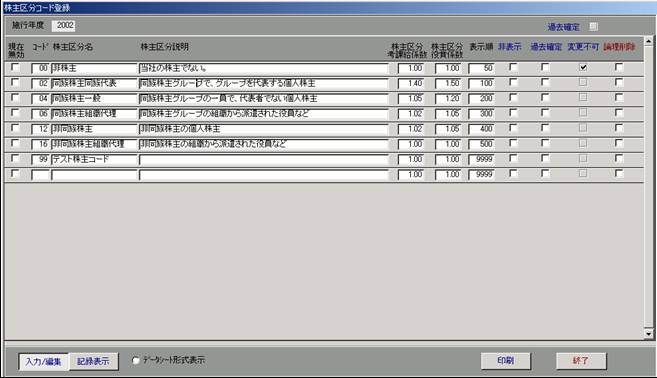Click 表示順 value 100

point(481,83)
